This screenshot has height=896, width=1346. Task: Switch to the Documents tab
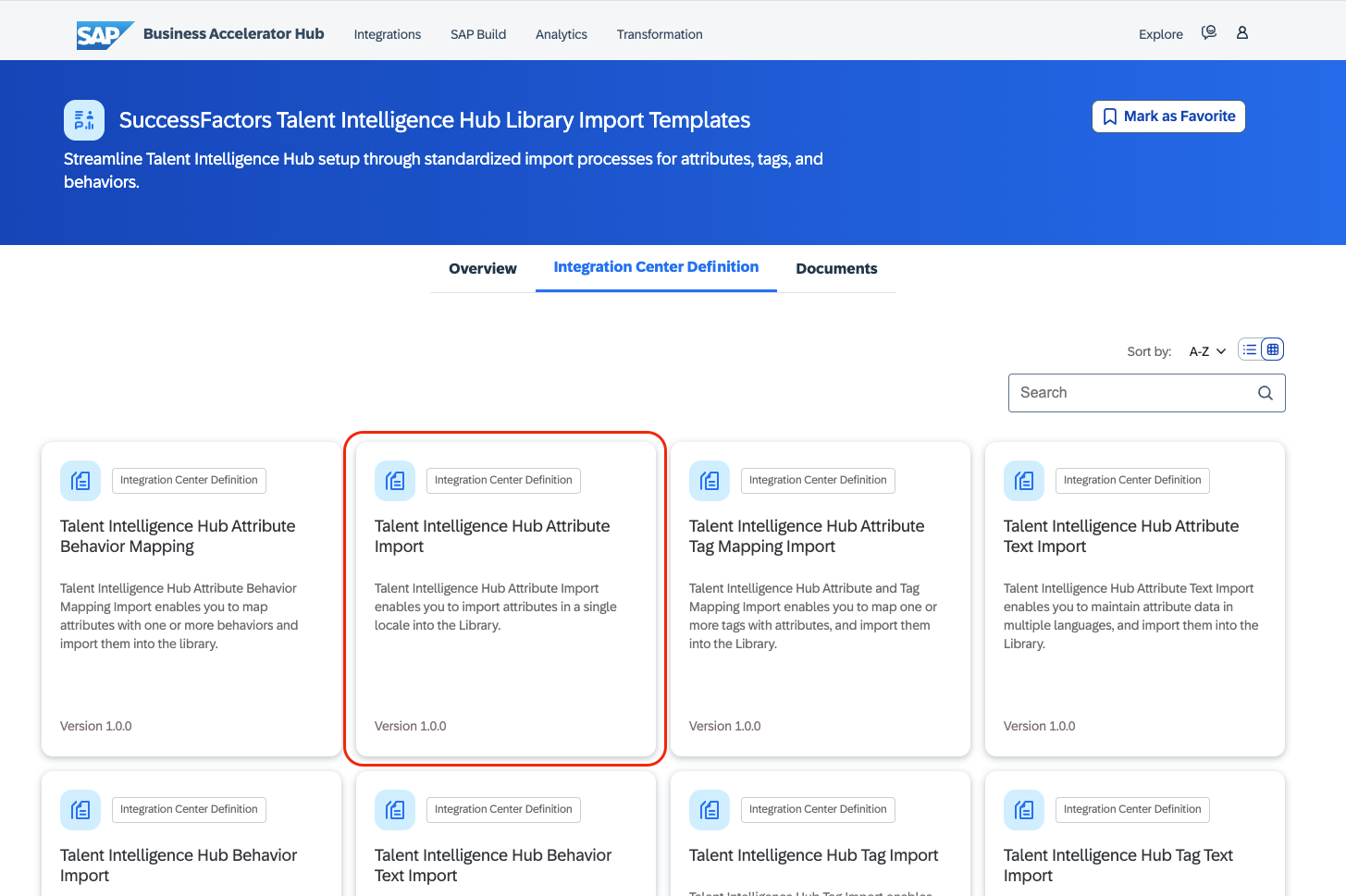(836, 269)
